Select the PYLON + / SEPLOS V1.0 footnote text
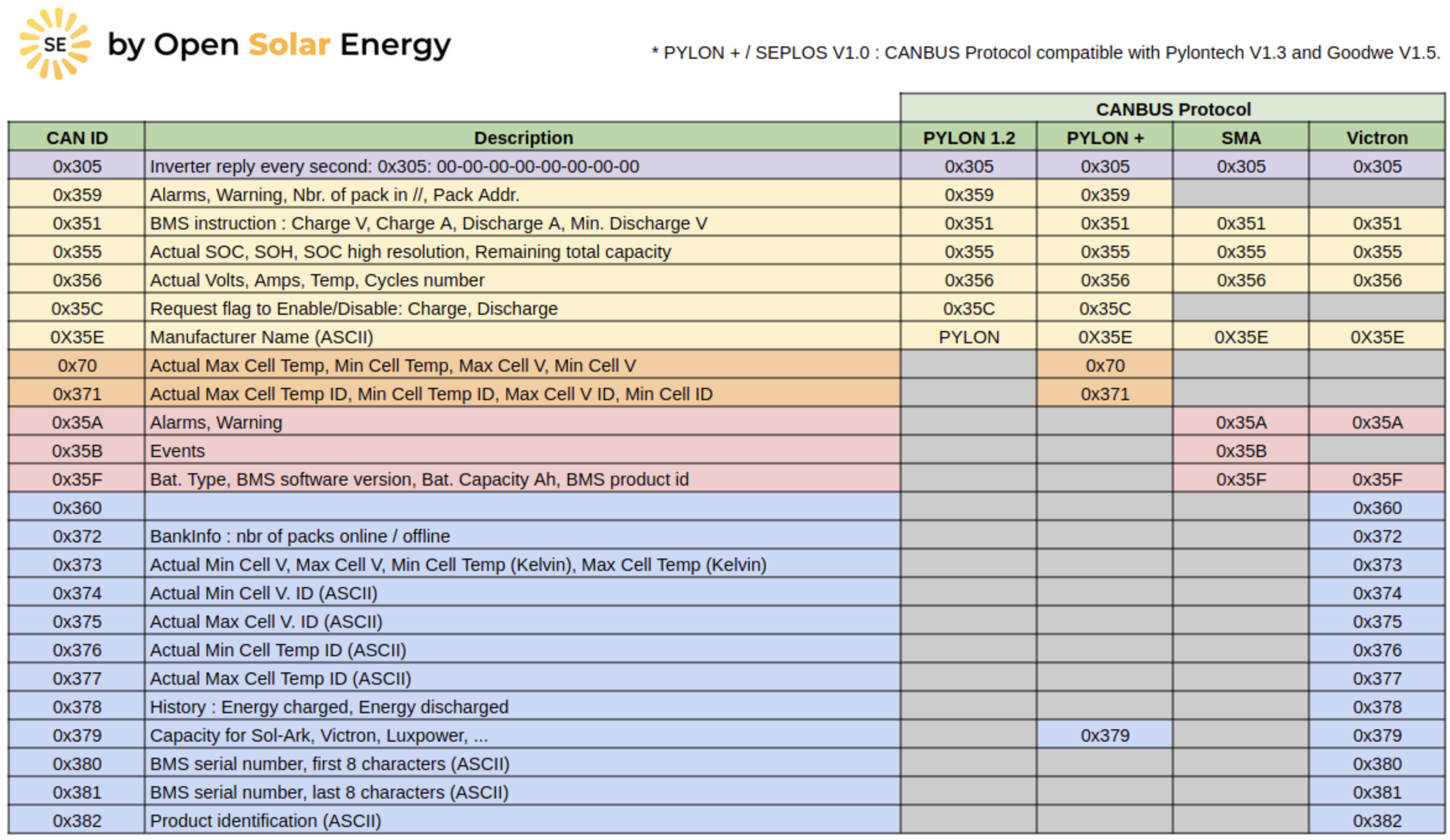 pyautogui.click(x=1045, y=53)
